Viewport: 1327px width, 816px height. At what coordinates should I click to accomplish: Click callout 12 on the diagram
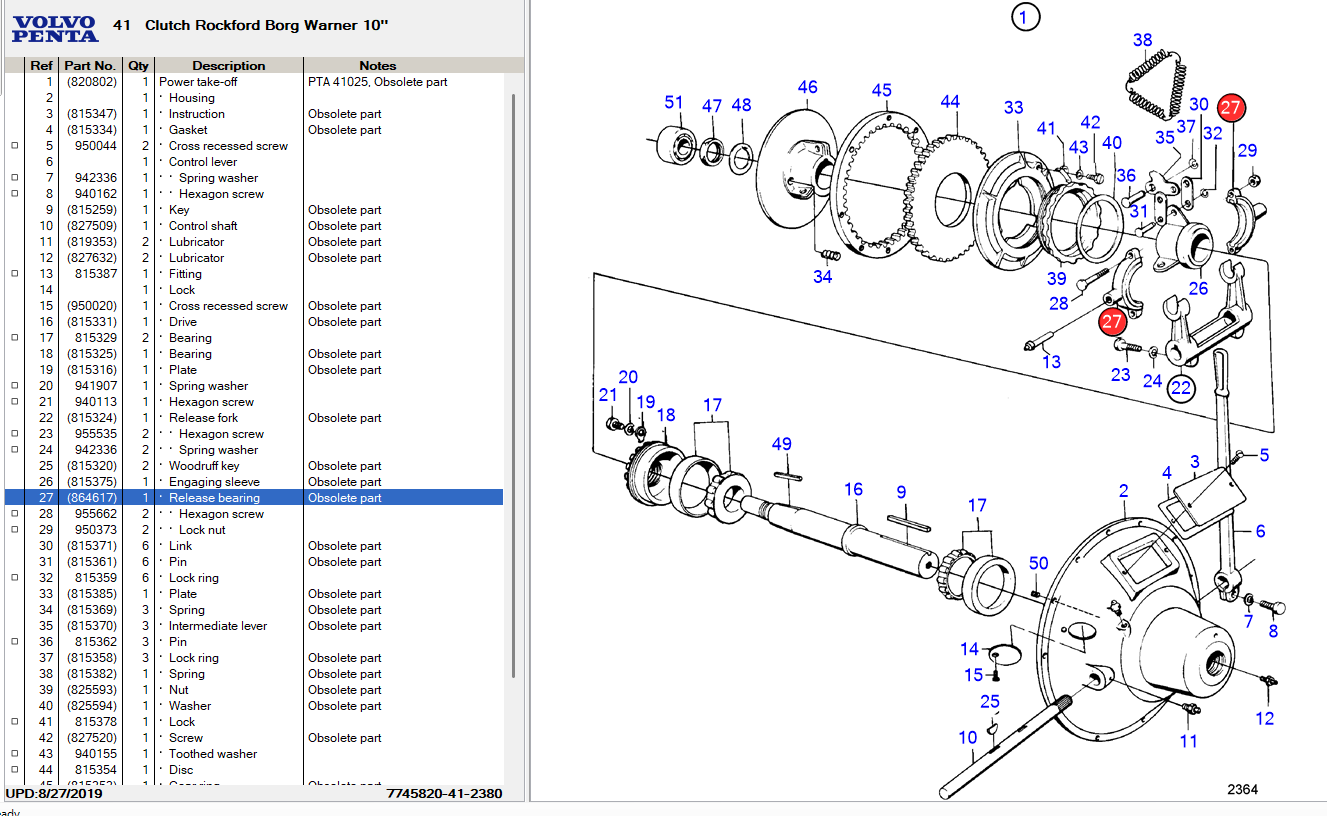coord(1265,718)
